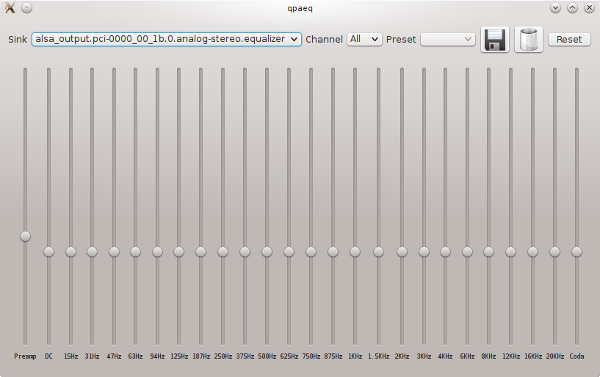600x377 pixels.
Task: Open the X application menu icon in title bar
Action: (x=10, y=8)
